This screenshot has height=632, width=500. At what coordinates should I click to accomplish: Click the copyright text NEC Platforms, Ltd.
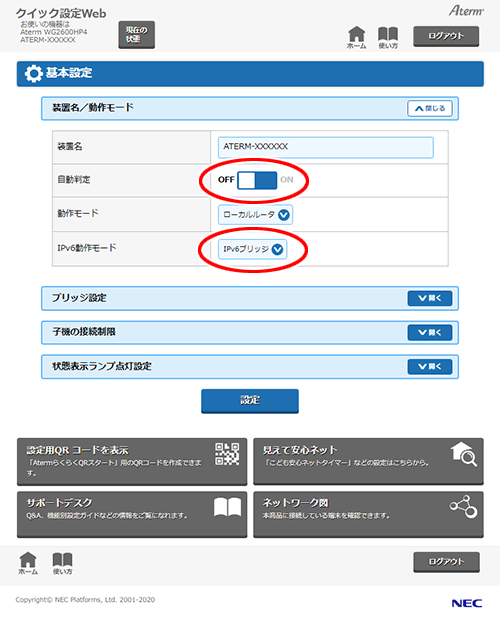coord(85,600)
